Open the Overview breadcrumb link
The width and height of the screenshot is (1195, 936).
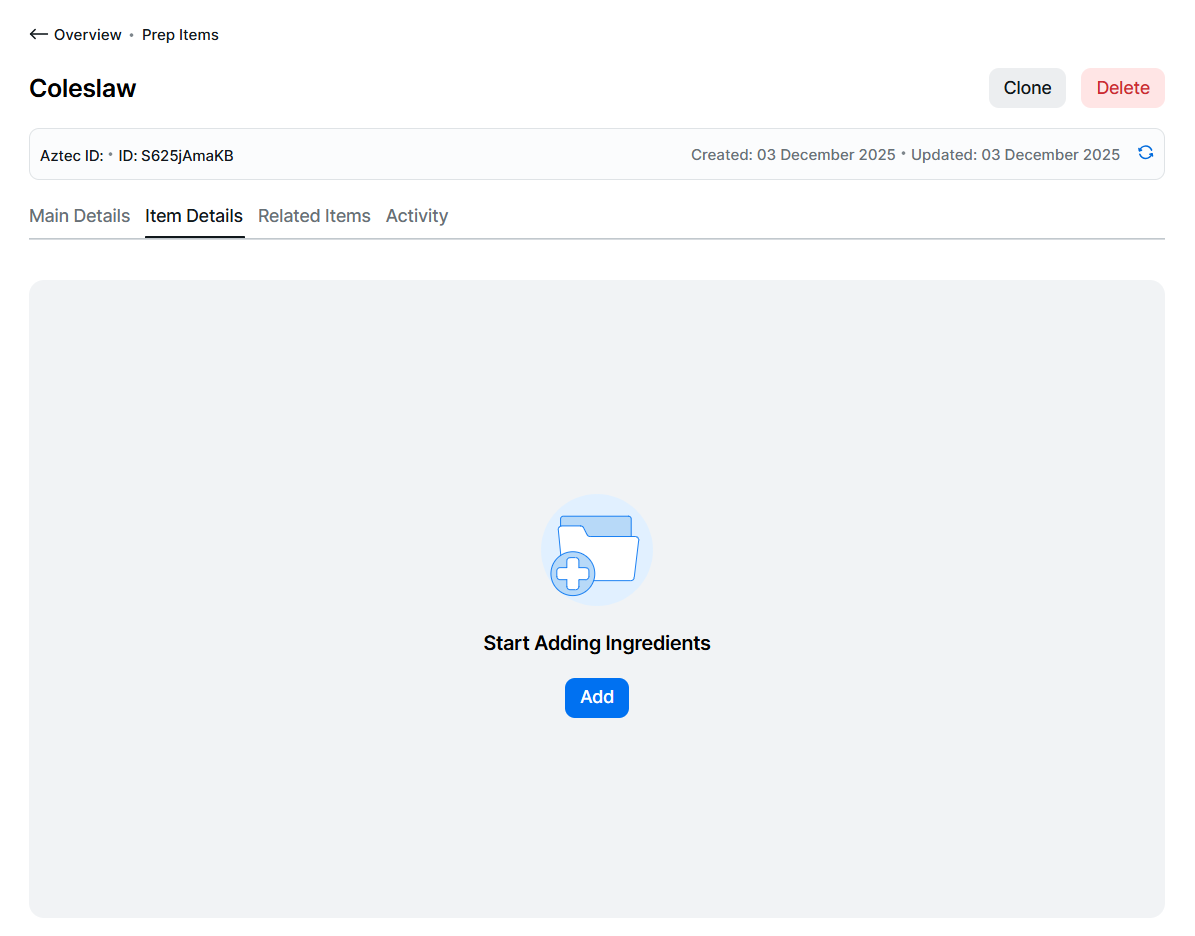(87, 35)
